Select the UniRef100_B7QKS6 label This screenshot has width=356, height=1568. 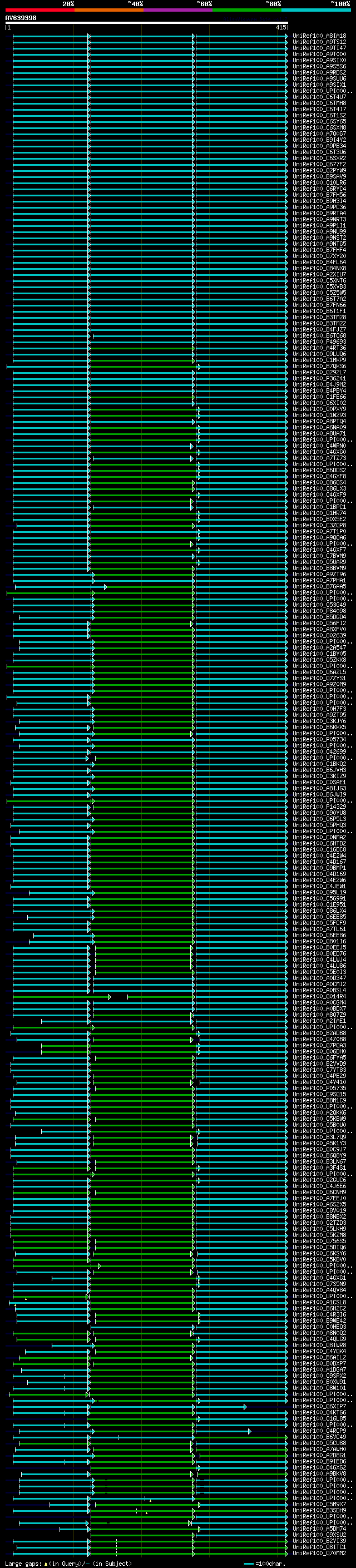coord(319,366)
